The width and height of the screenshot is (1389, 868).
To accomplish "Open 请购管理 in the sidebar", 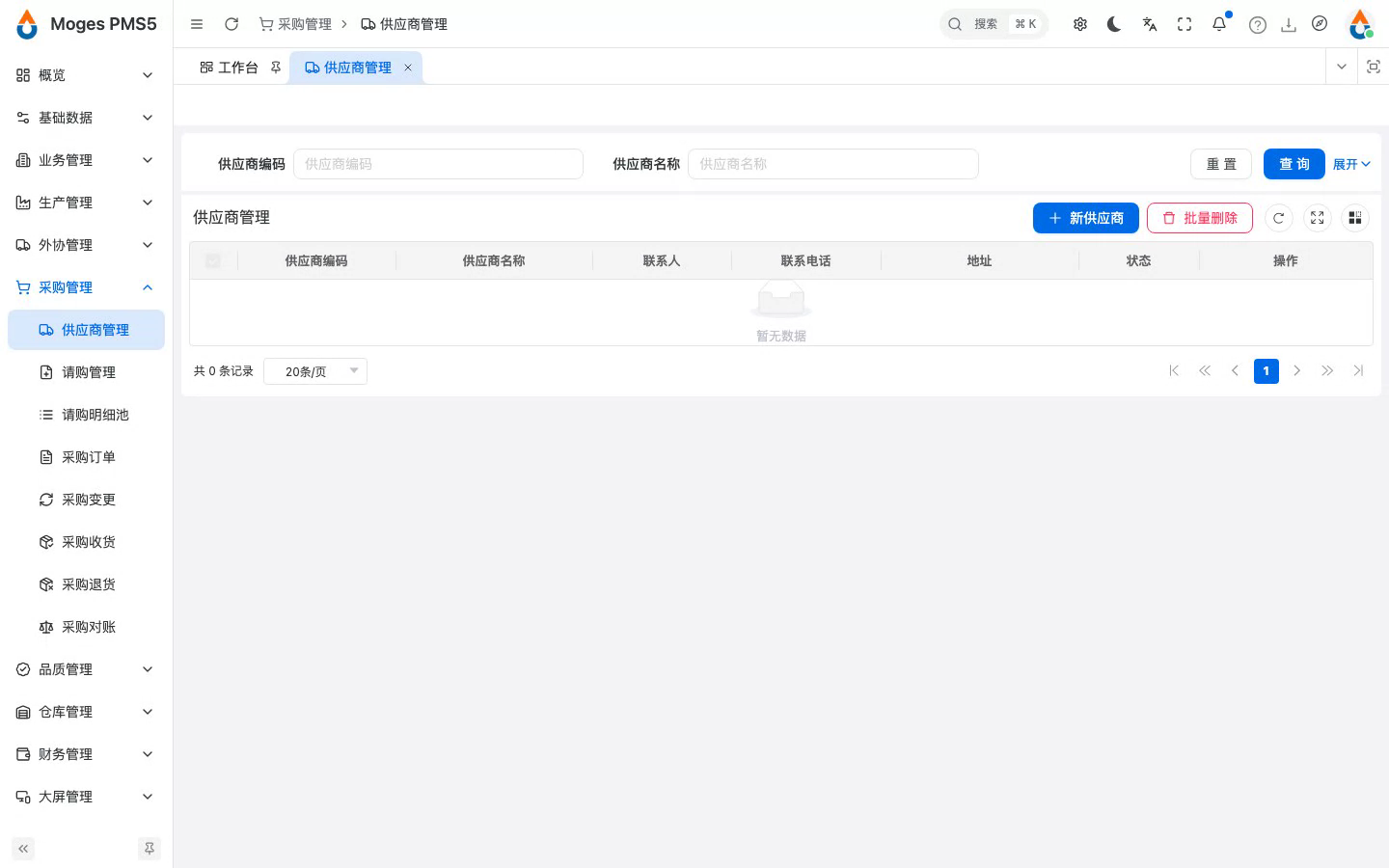I will [86, 372].
